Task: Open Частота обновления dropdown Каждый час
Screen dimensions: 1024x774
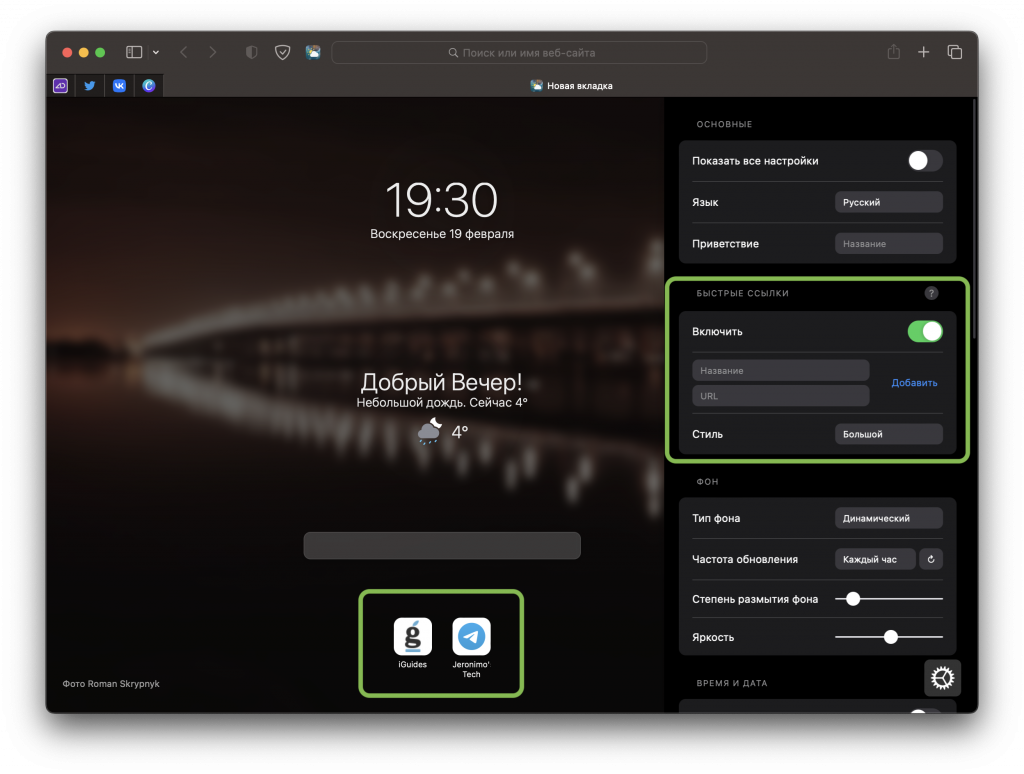Action: 875,559
